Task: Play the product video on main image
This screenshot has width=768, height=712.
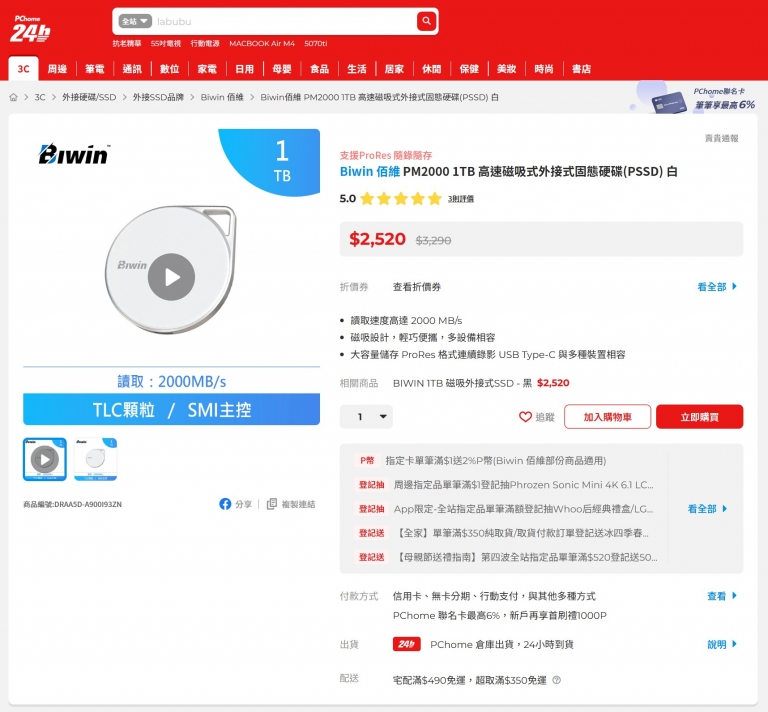Action: pyautogui.click(x=171, y=277)
